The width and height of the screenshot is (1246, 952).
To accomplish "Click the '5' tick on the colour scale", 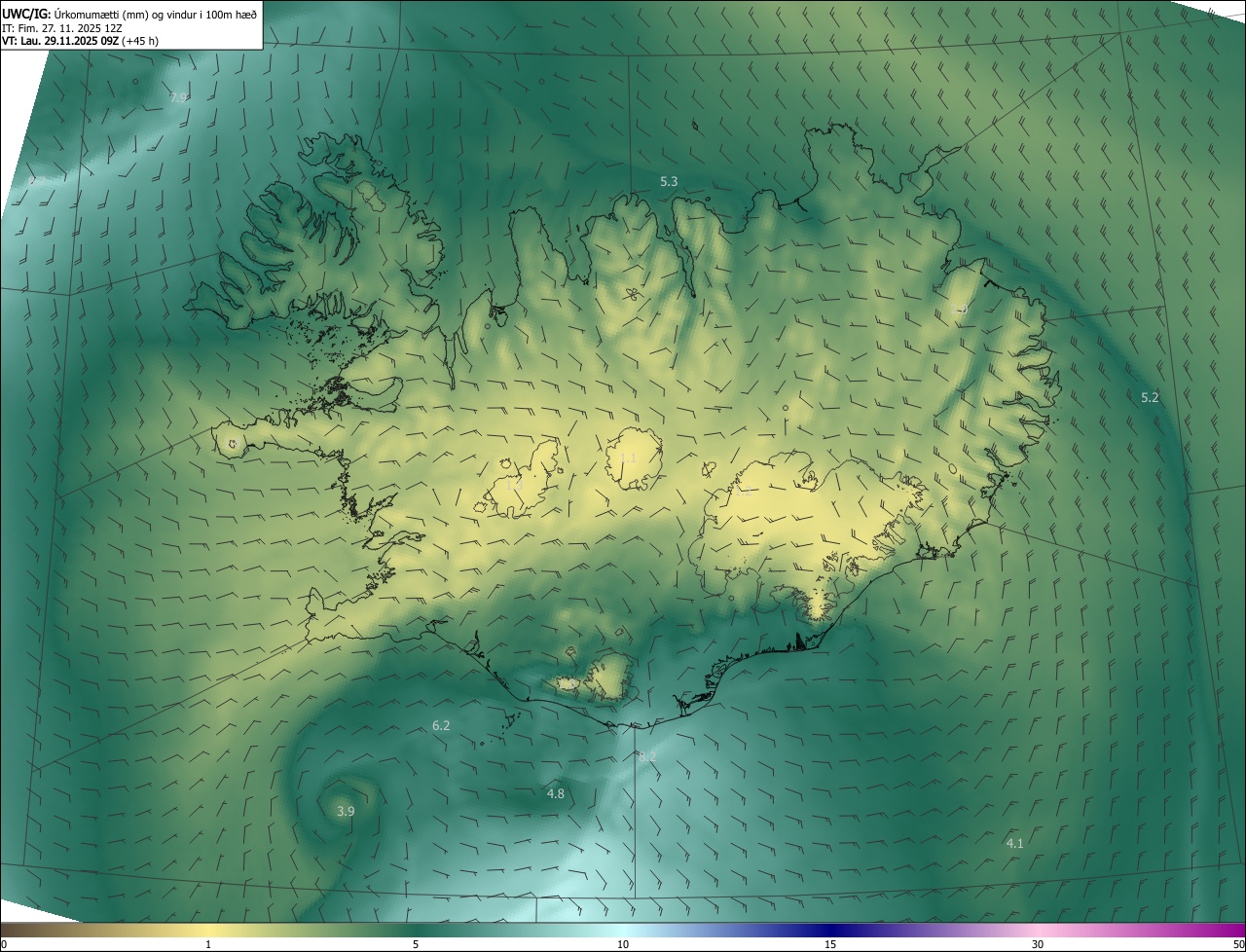I will tap(416, 944).
